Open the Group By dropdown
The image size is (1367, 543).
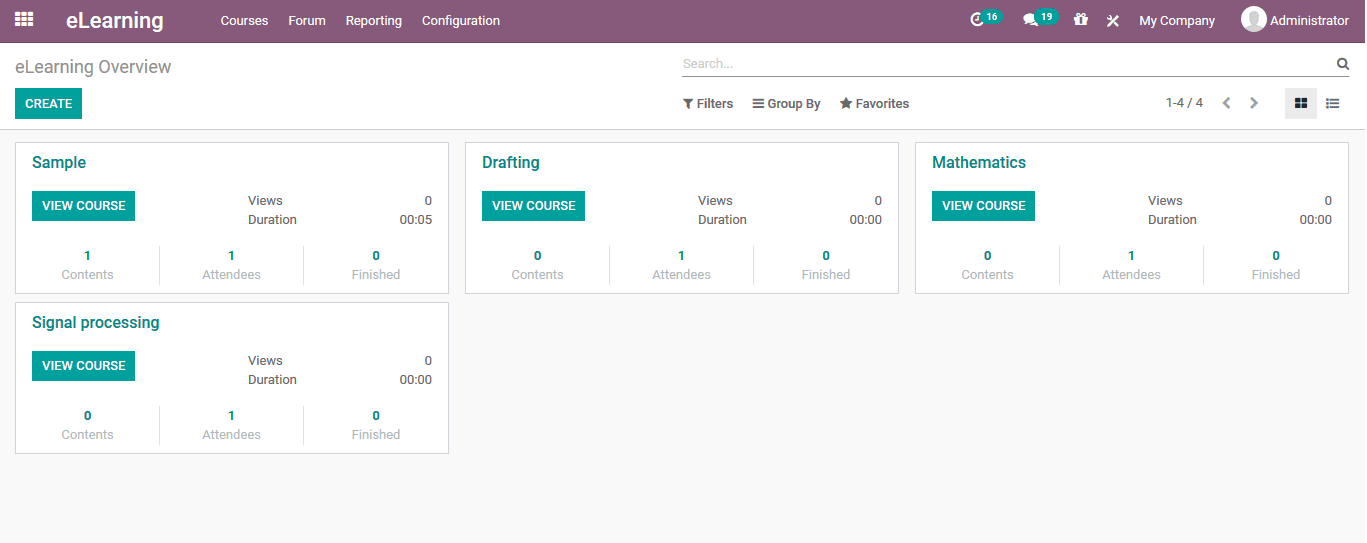[787, 104]
